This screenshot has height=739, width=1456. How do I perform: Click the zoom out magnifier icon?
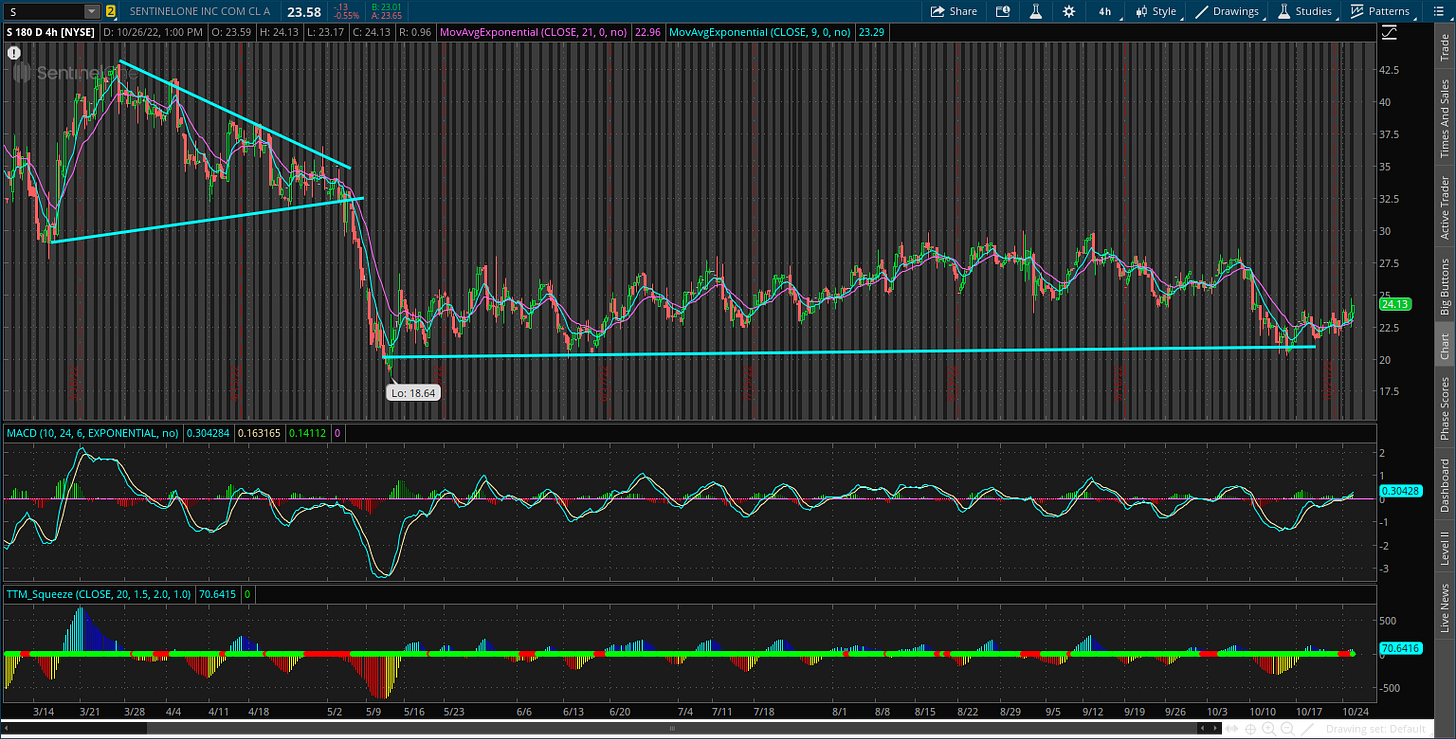coord(1287,729)
